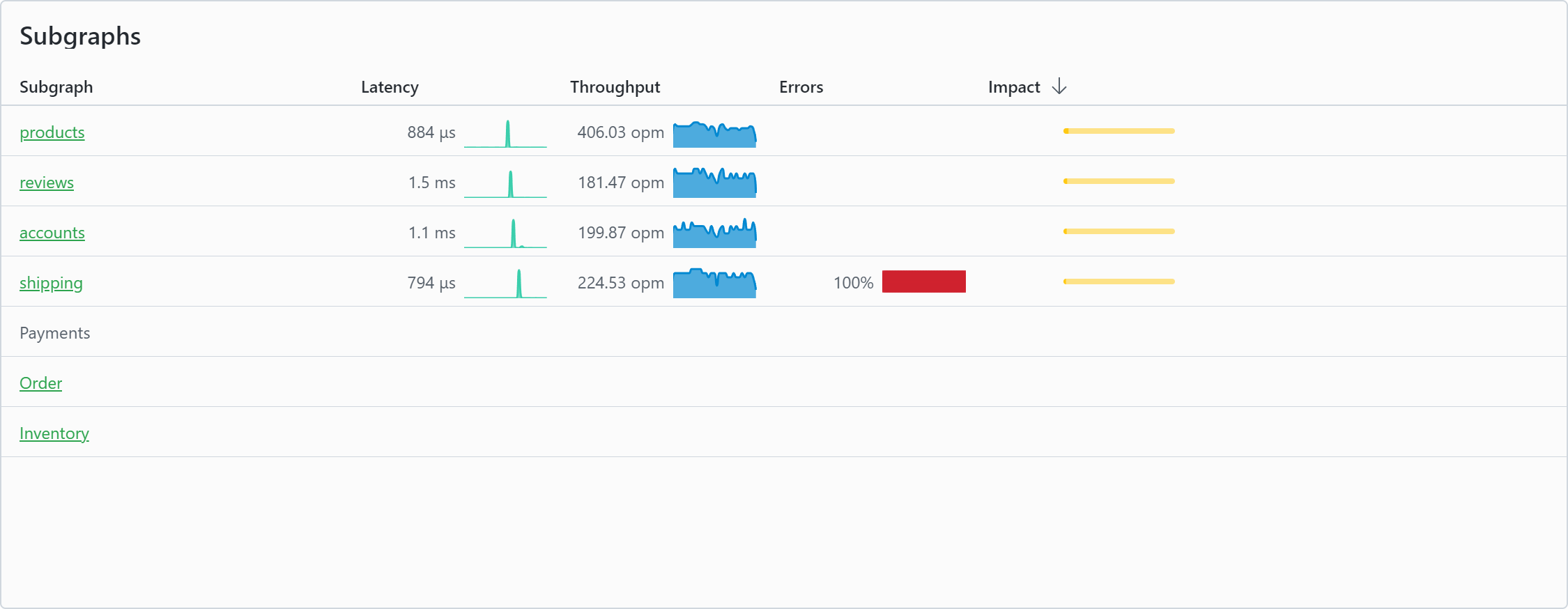Click the shipping yellow impact bar
This screenshot has height=609, width=1568.
tap(1119, 282)
